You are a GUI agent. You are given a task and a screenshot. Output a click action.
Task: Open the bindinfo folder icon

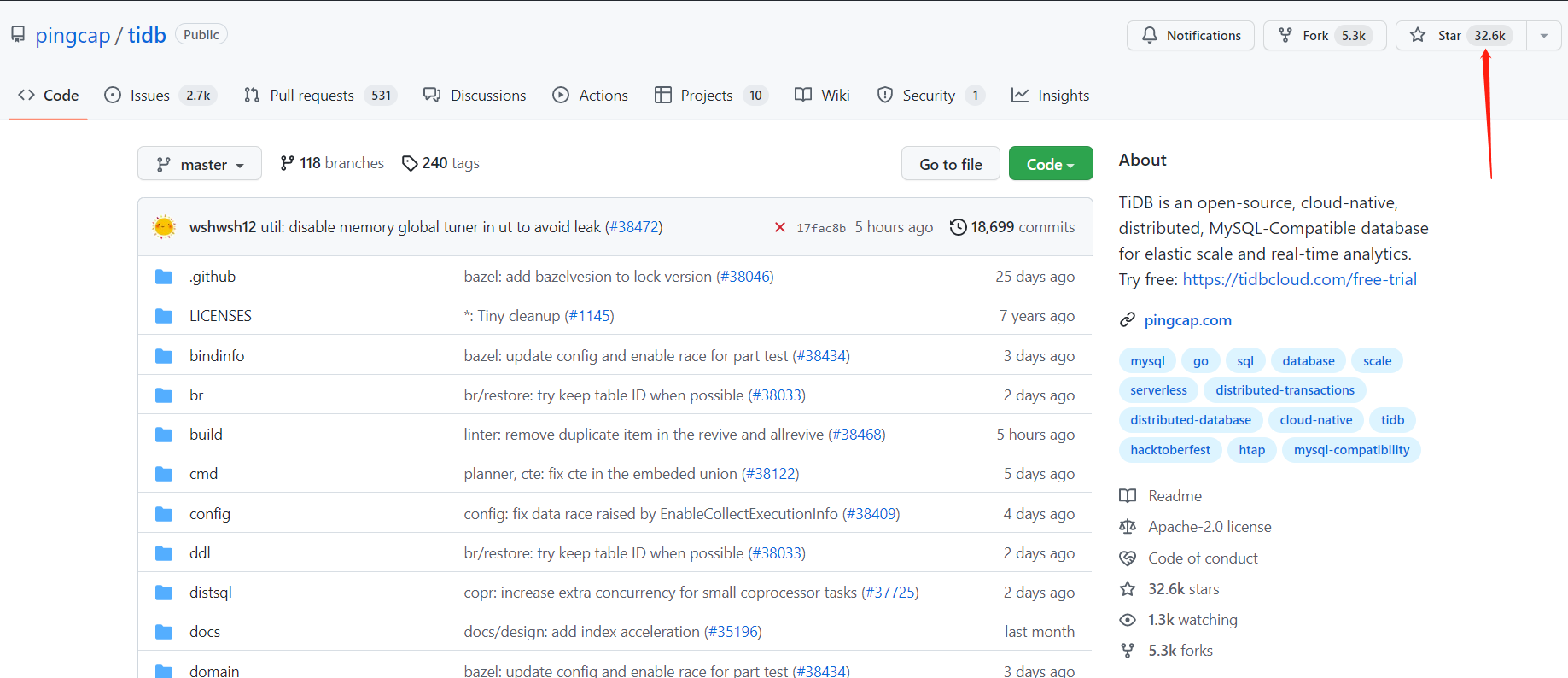pos(164,356)
